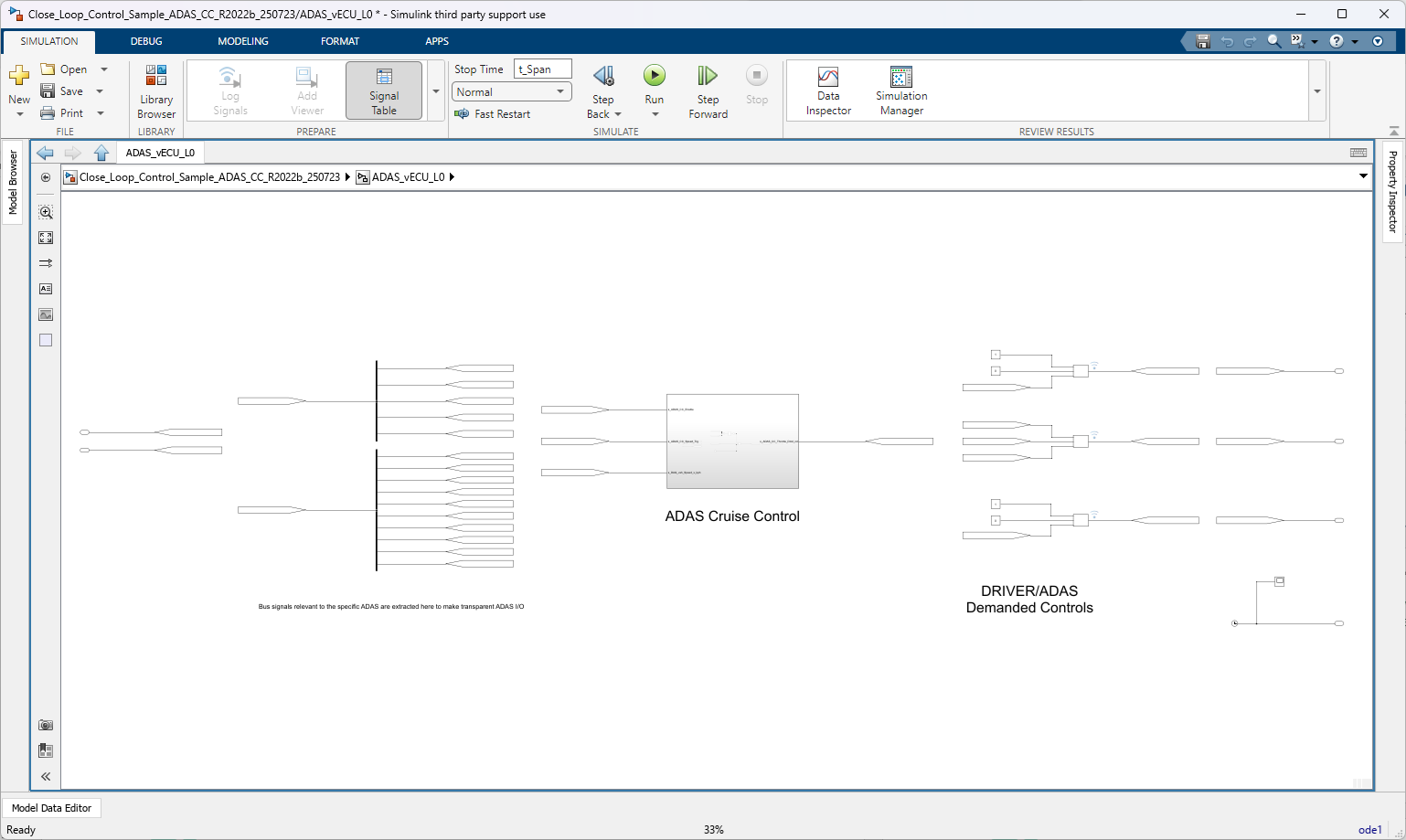The image size is (1406, 840).
Task: Collapse the palette with double chevron
Action: tap(46, 776)
